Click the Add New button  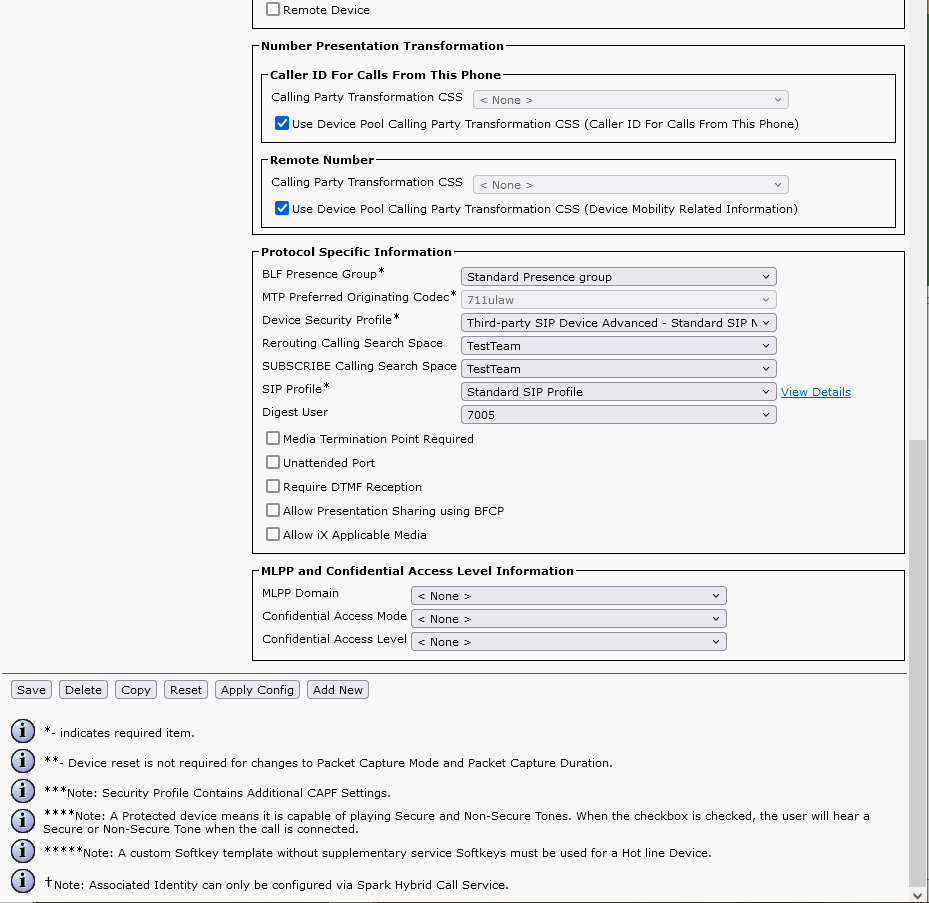(x=337, y=690)
